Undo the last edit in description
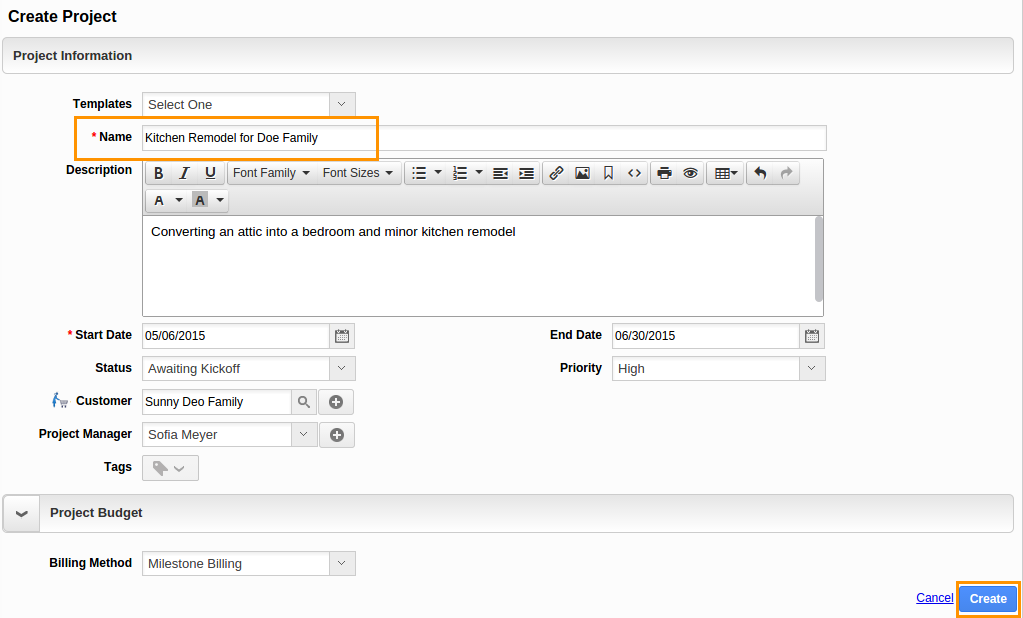The width and height of the screenshot is (1023, 618). click(760, 173)
